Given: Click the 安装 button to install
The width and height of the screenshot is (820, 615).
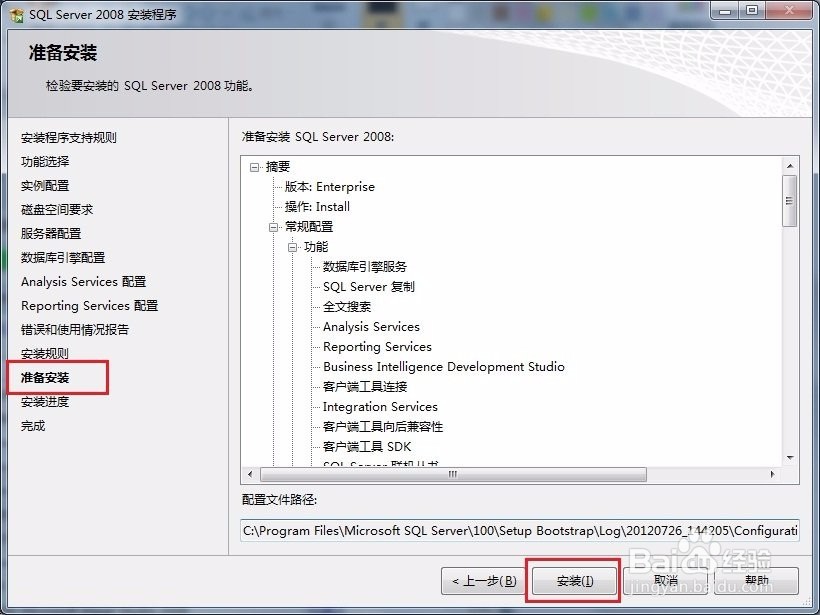Looking at the screenshot, I should tap(572, 580).
